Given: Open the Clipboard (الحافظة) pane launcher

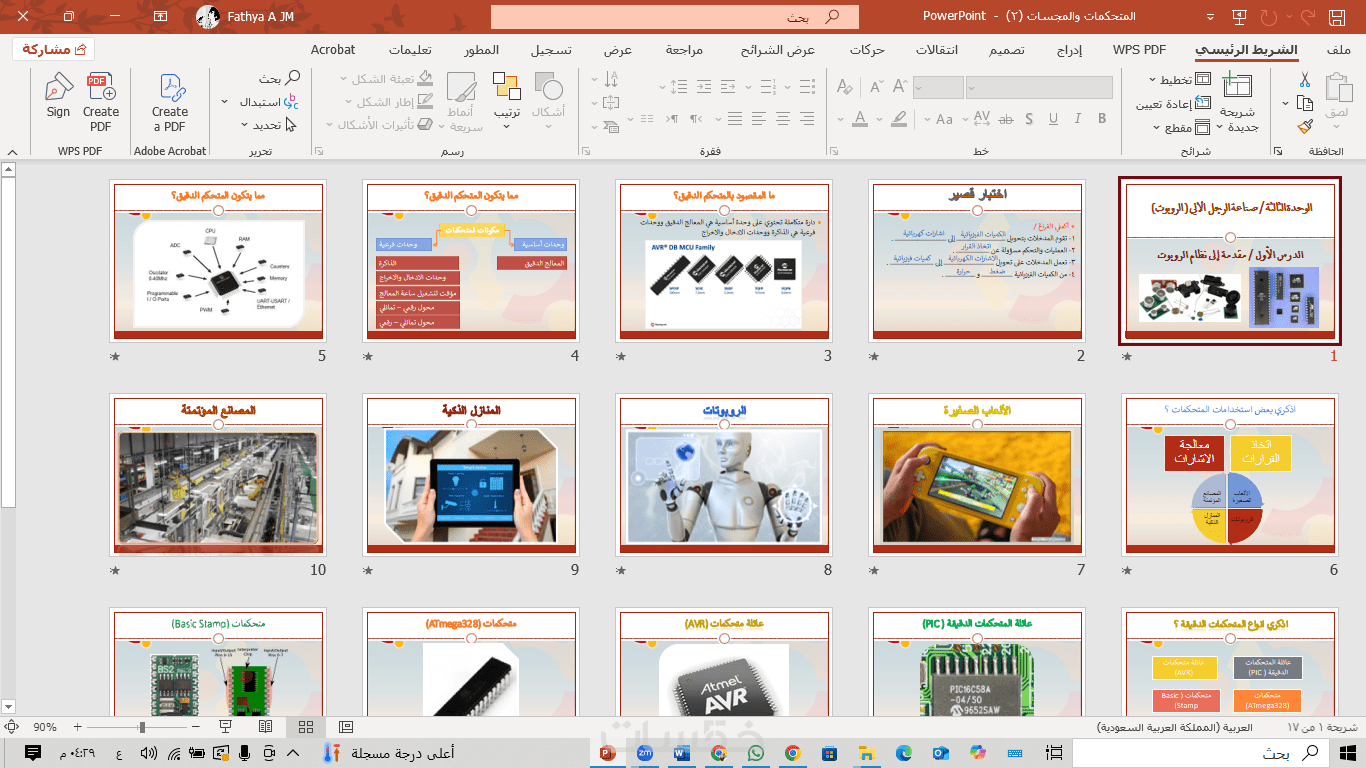Looking at the screenshot, I should [x=1278, y=152].
